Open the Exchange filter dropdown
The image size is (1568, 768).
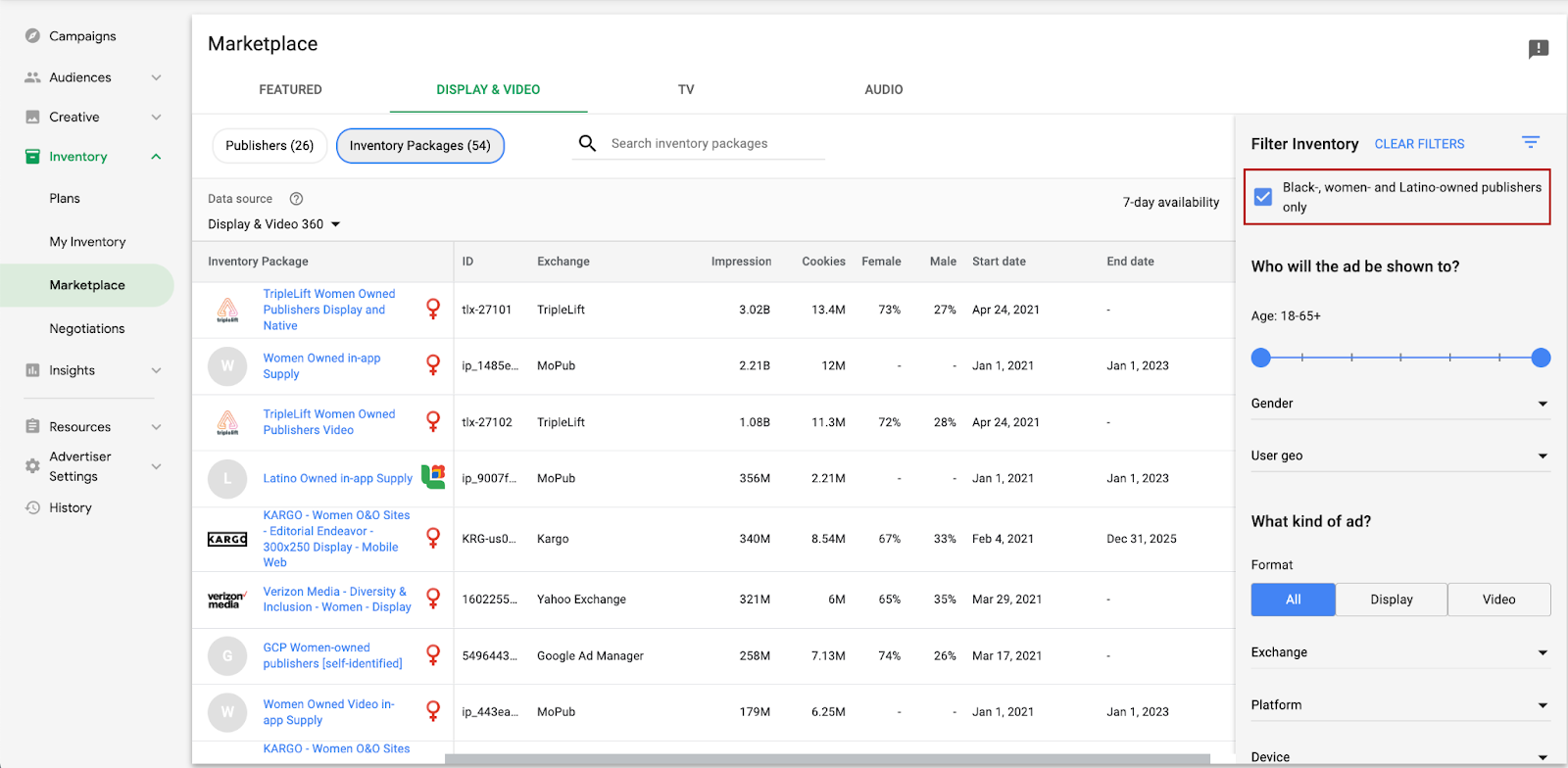pos(1400,652)
